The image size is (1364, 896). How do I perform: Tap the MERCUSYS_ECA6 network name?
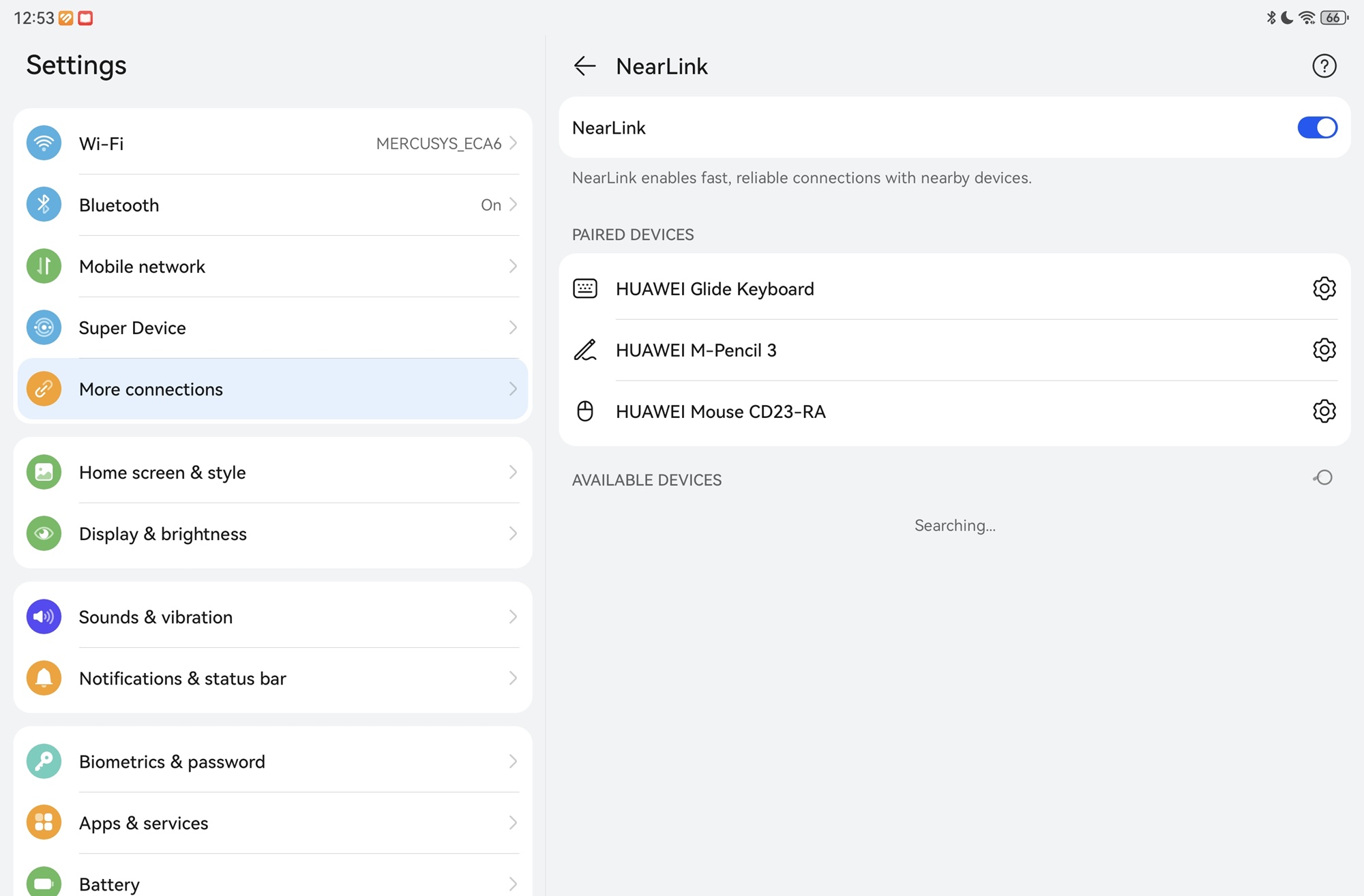439,144
